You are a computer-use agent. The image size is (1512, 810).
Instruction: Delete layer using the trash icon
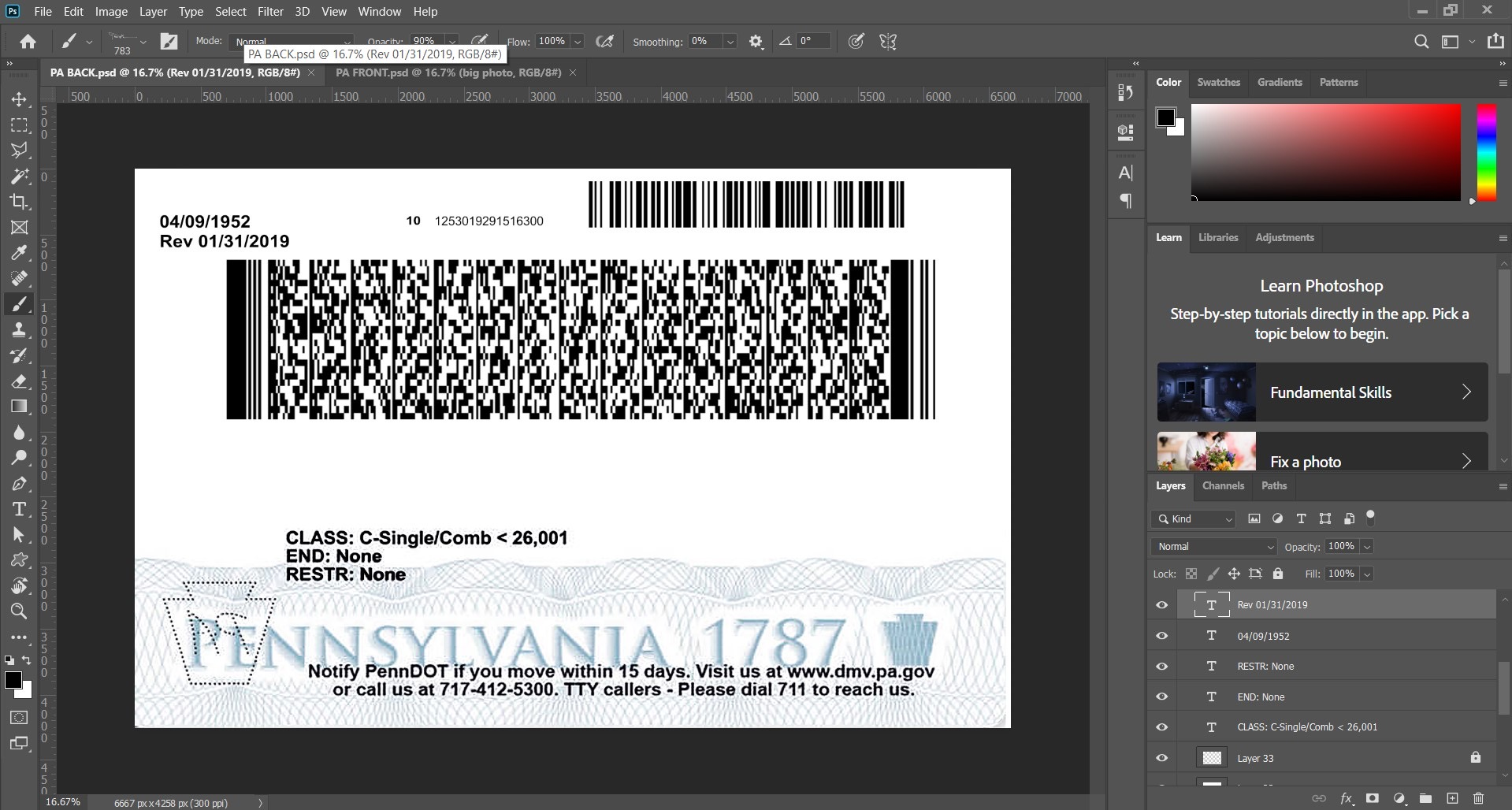(x=1478, y=798)
